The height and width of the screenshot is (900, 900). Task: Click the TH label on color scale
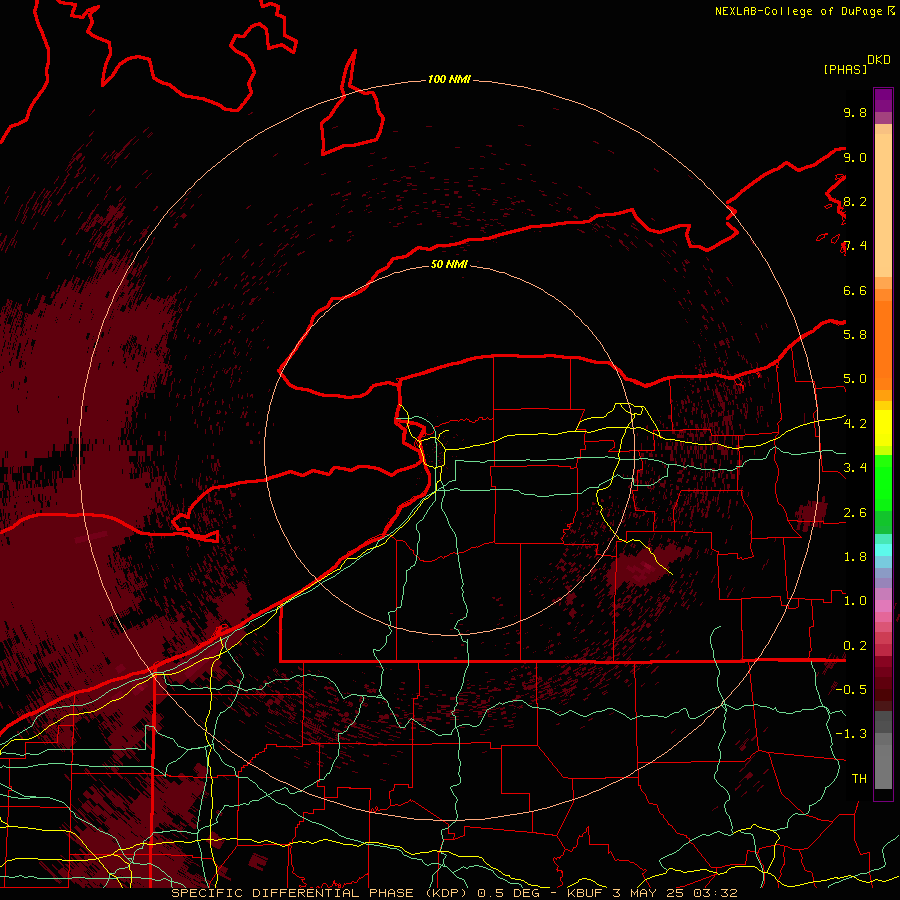[859, 778]
